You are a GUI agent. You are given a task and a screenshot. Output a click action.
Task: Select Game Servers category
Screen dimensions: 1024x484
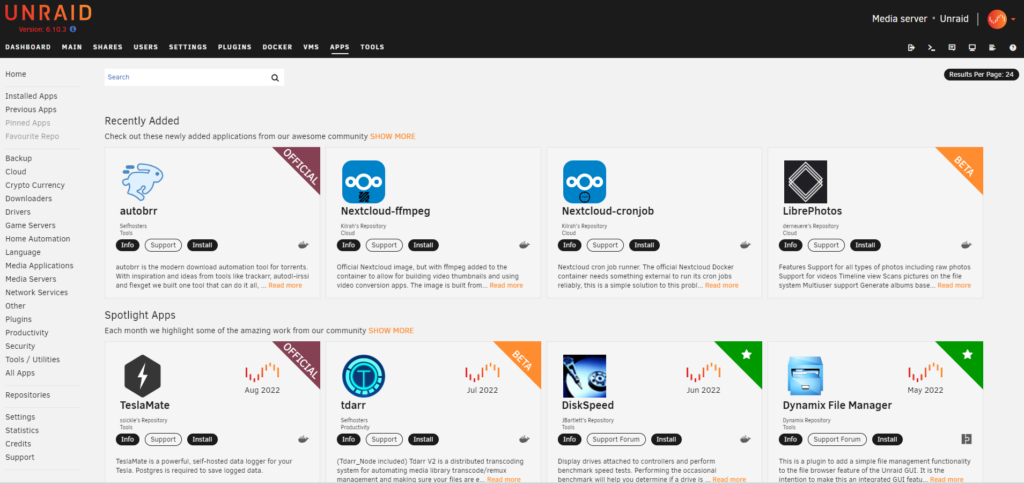tap(30, 225)
